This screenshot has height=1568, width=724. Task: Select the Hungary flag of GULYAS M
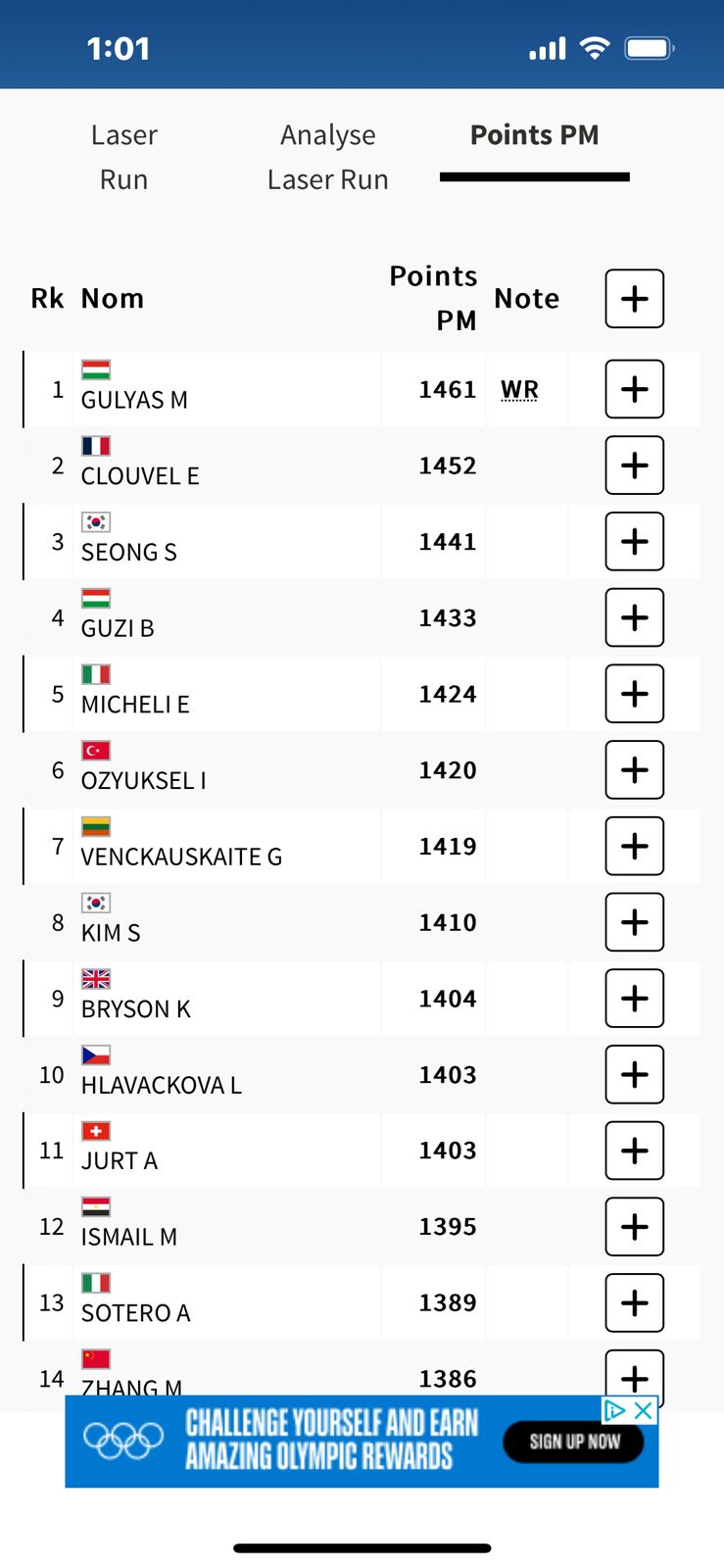pos(96,369)
